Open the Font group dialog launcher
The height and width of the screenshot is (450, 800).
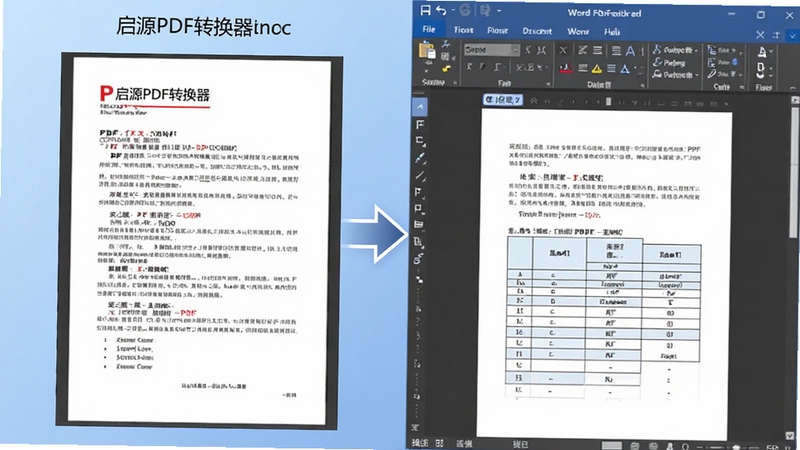tap(548, 84)
